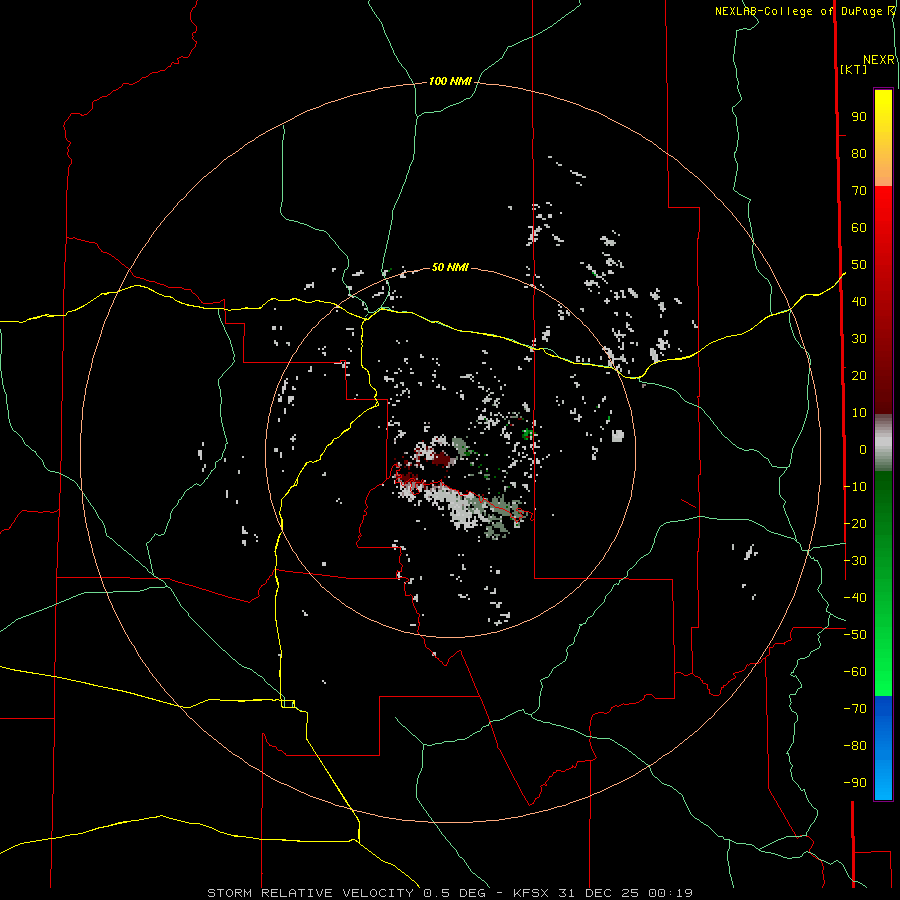
Task: Click the 90 value on the velocity scale
Action: [859, 117]
